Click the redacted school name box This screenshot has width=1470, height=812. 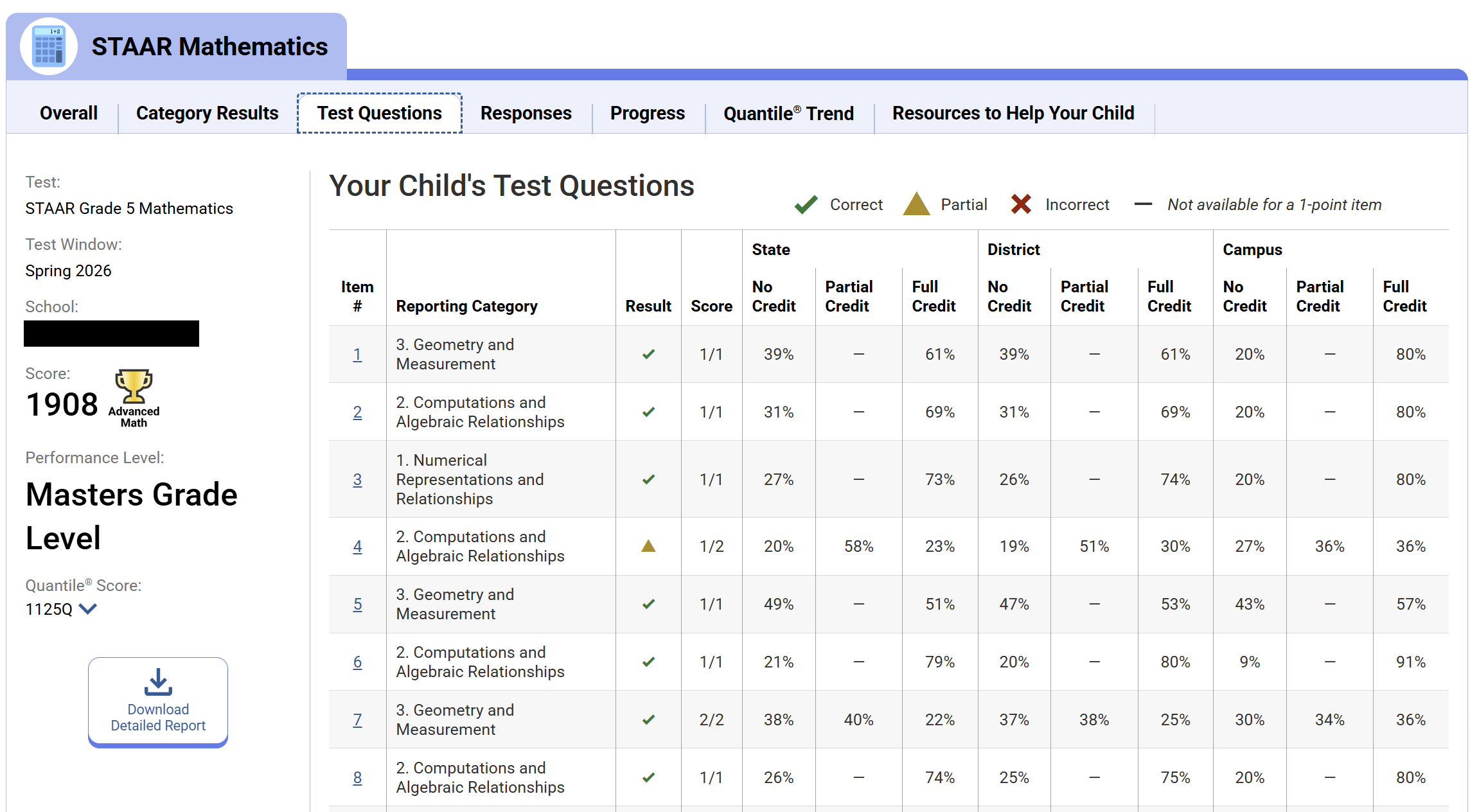click(x=111, y=333)
